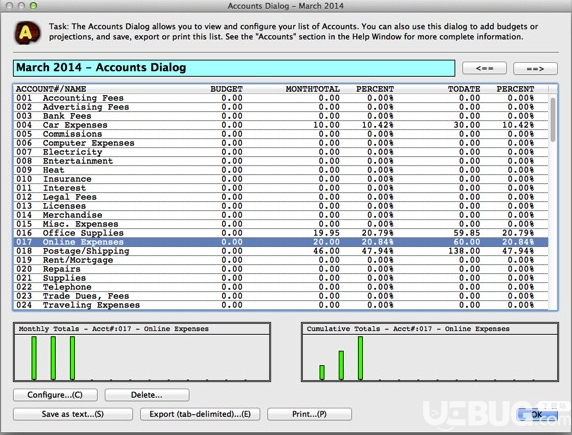Click the accounts list vertical scrollbar thumb
Viewport: 572px width, 435px height.
click(553, 120)
